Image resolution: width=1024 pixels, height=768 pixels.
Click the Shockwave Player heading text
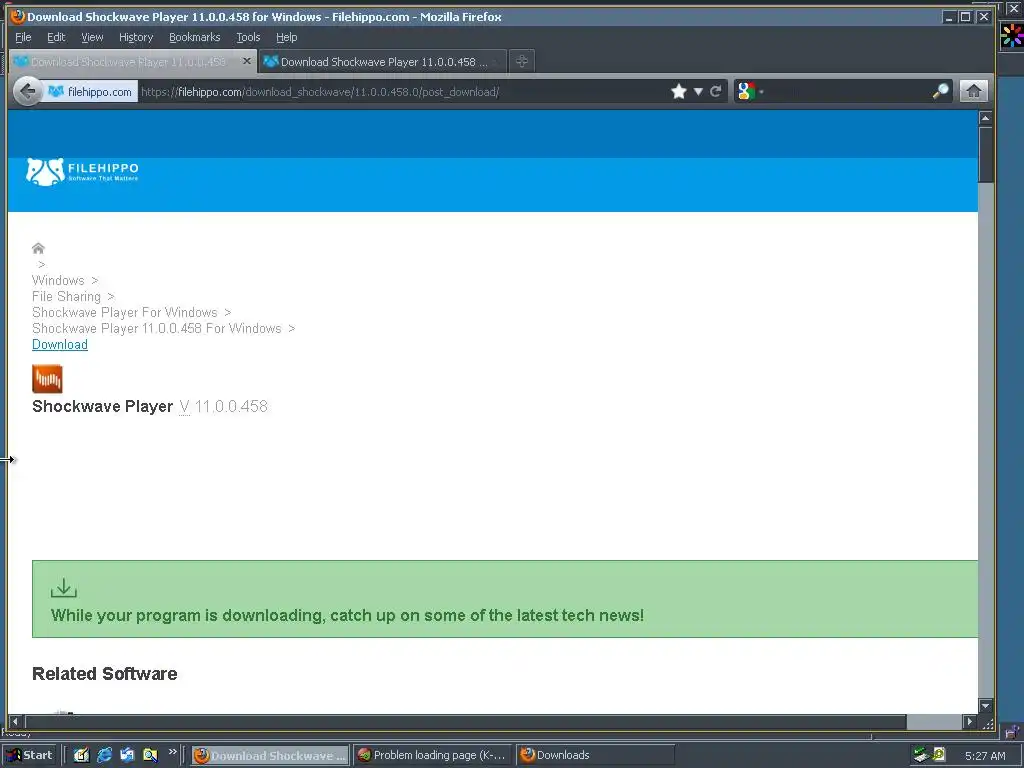point(103,406)
